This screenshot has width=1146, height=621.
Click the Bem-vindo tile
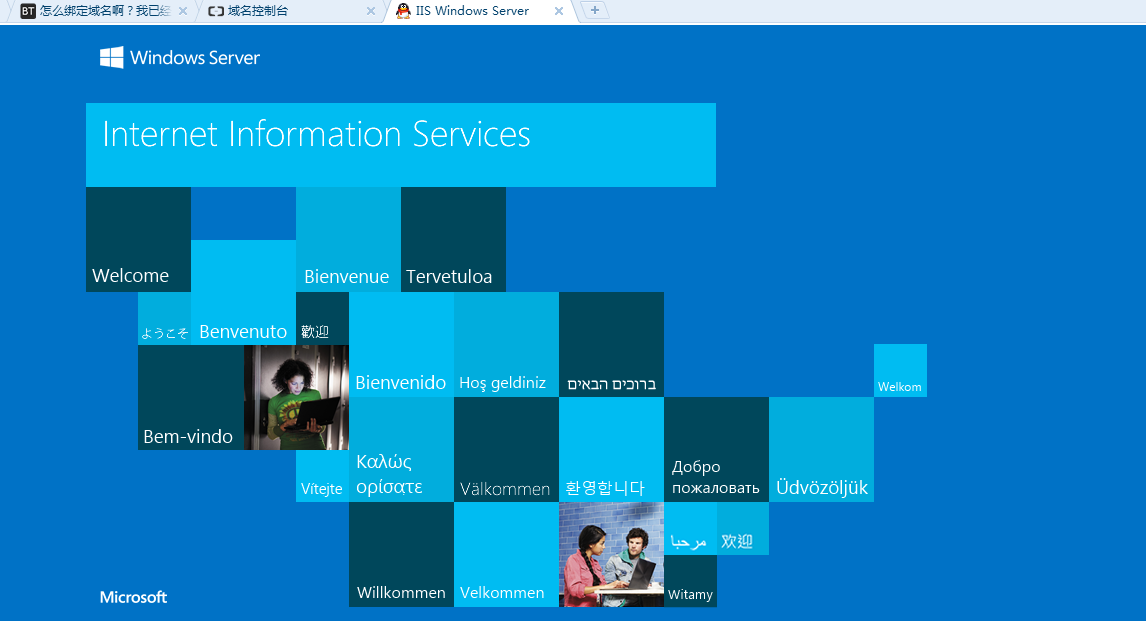click(191, 397)
